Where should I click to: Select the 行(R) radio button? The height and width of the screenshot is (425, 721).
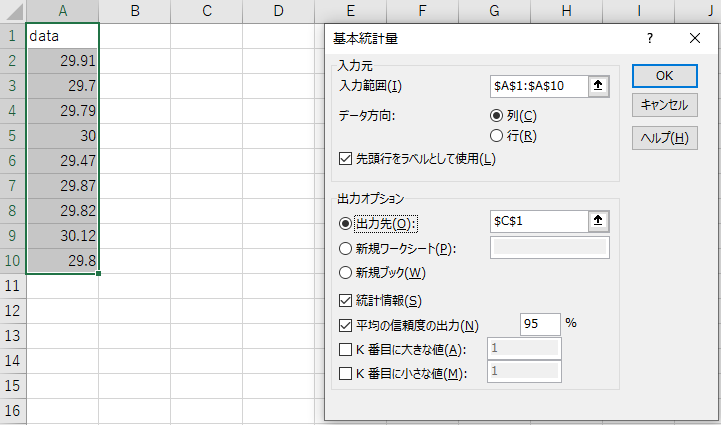(496, 136)
